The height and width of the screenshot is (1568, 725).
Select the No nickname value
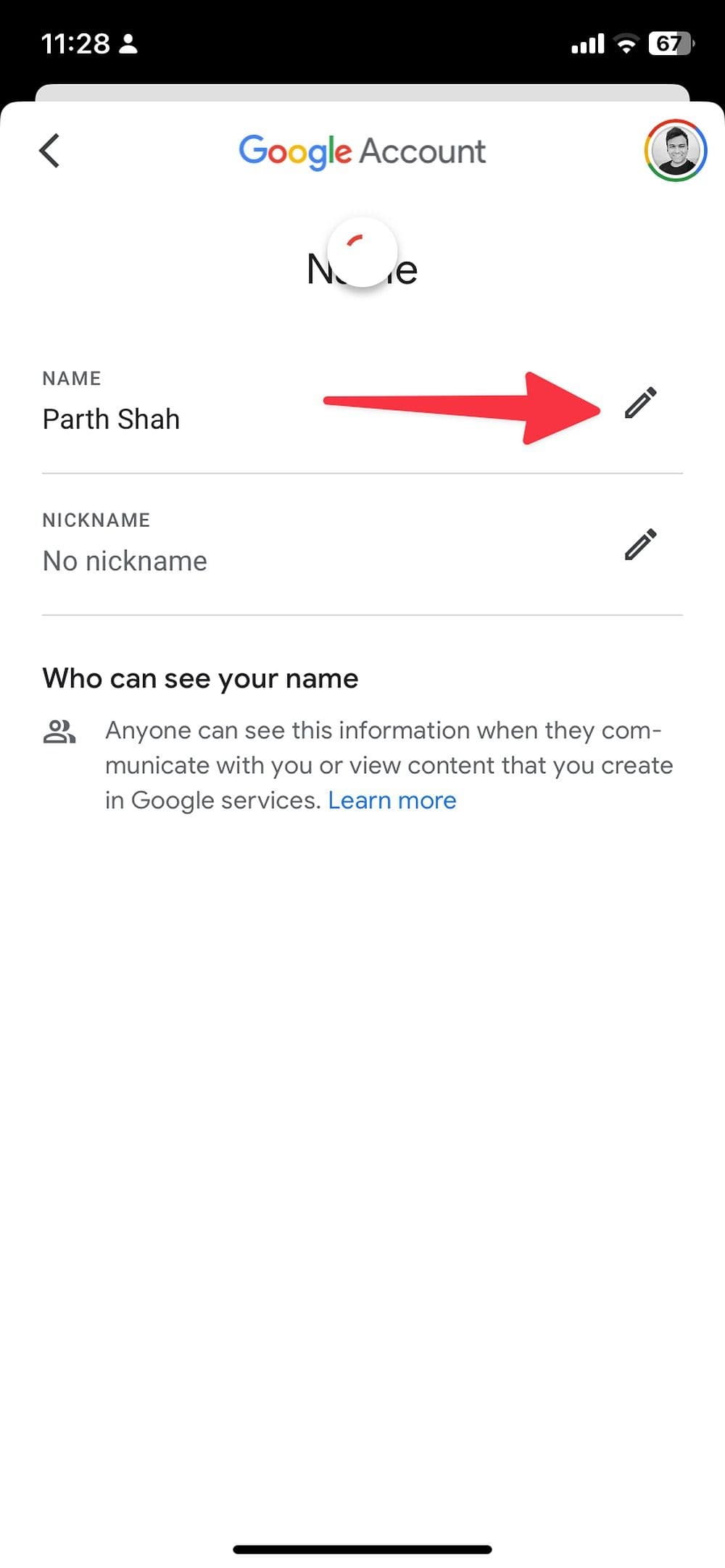[125, 561]
